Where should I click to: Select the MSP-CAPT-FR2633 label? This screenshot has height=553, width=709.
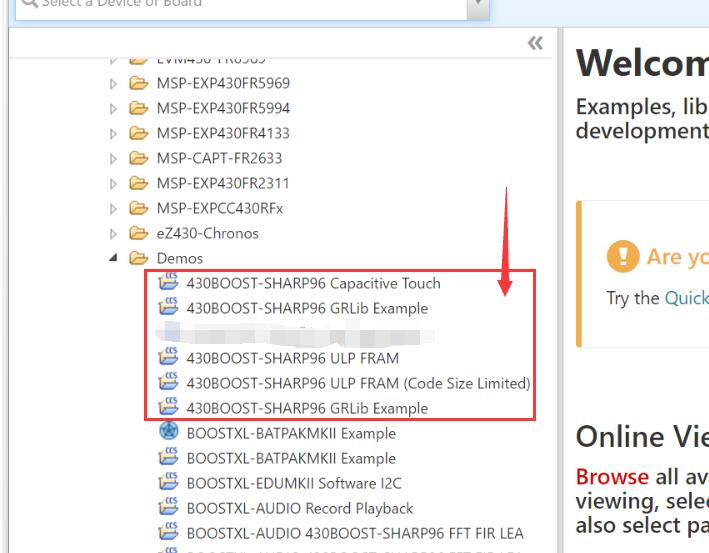click(219, 158)
